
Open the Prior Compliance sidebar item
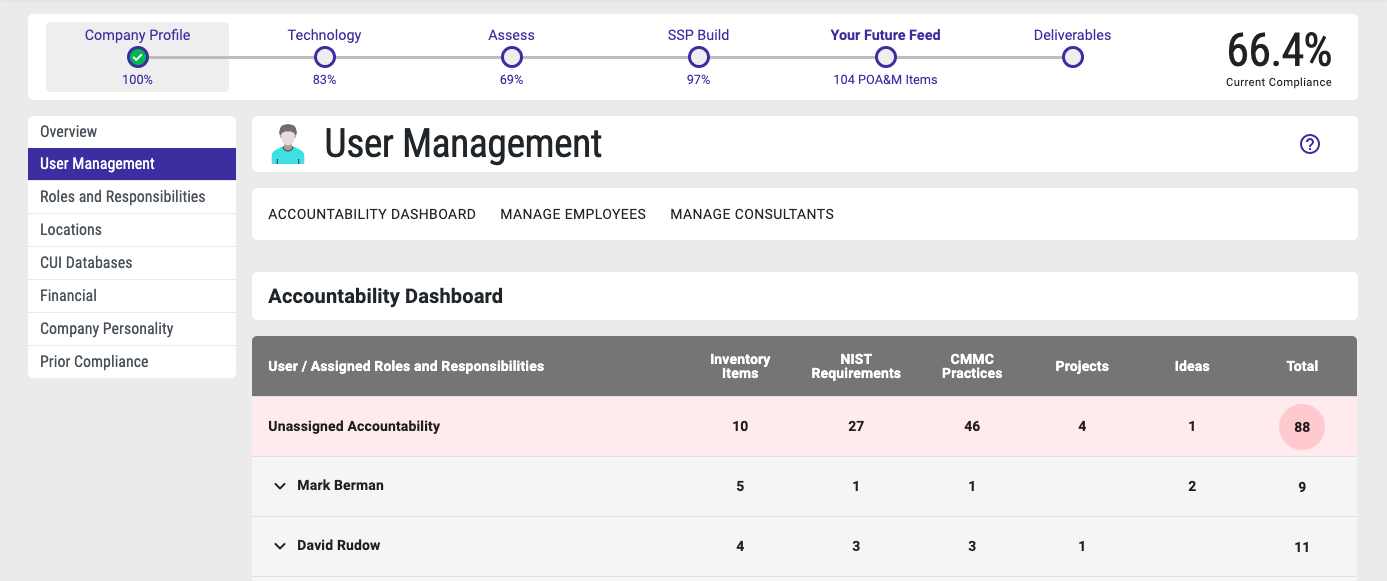pos(94,362)
